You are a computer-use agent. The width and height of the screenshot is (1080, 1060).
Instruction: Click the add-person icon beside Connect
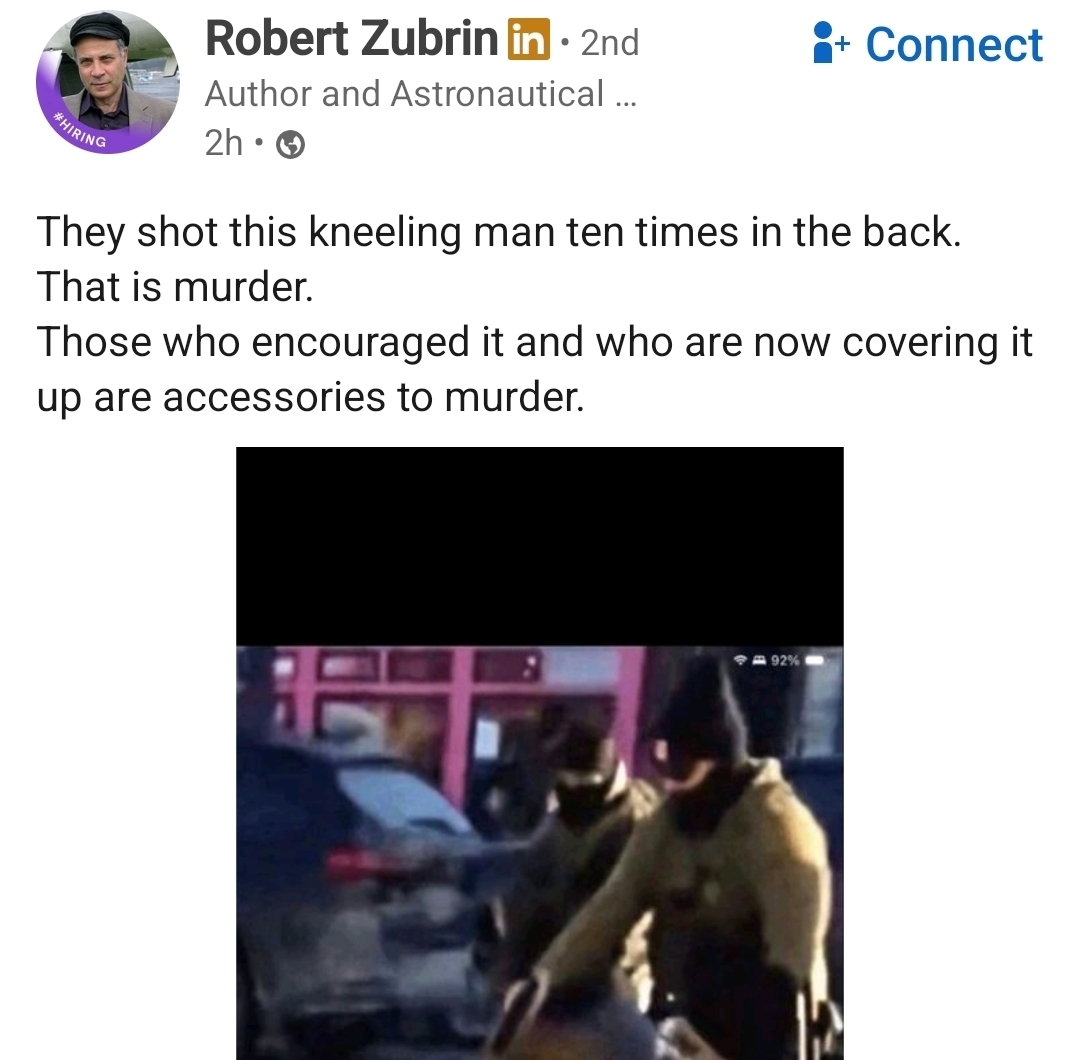830,43
